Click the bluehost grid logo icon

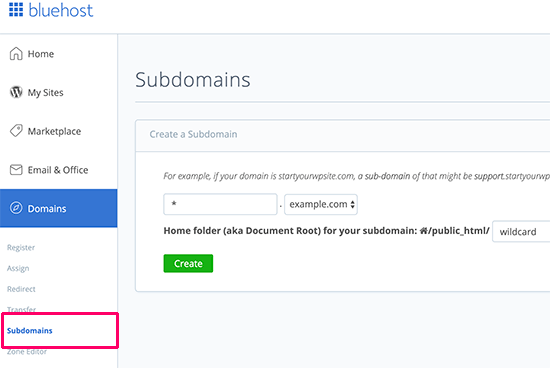pyautogui.click(x=16, y=9)
